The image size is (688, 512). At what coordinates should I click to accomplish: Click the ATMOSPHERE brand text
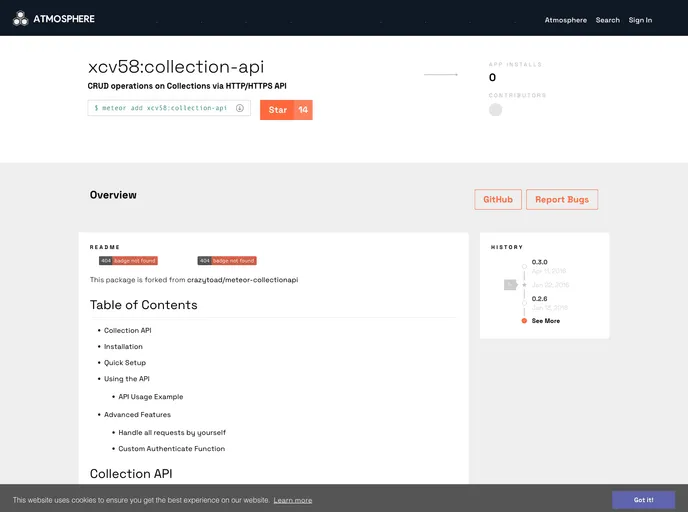64,19
